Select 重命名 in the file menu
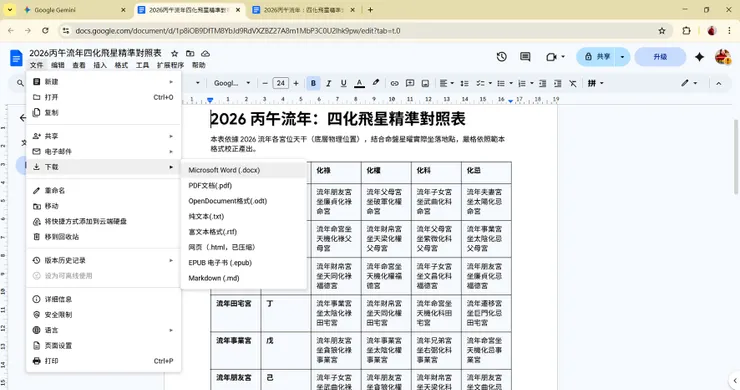The width and height of the screenshot is (740, 390). tap(103, 191)
